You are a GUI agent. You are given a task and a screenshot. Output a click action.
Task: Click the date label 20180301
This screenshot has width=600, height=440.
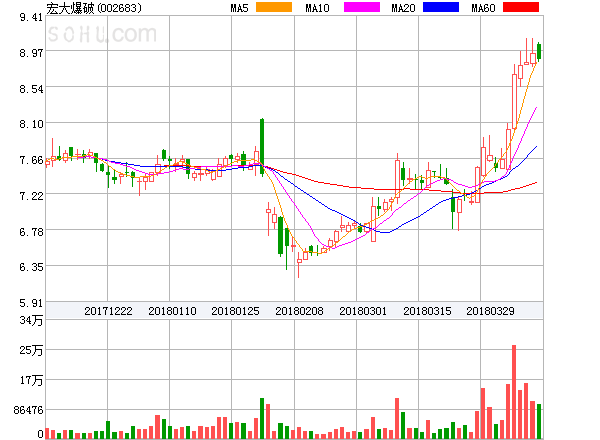click(363, 311)
